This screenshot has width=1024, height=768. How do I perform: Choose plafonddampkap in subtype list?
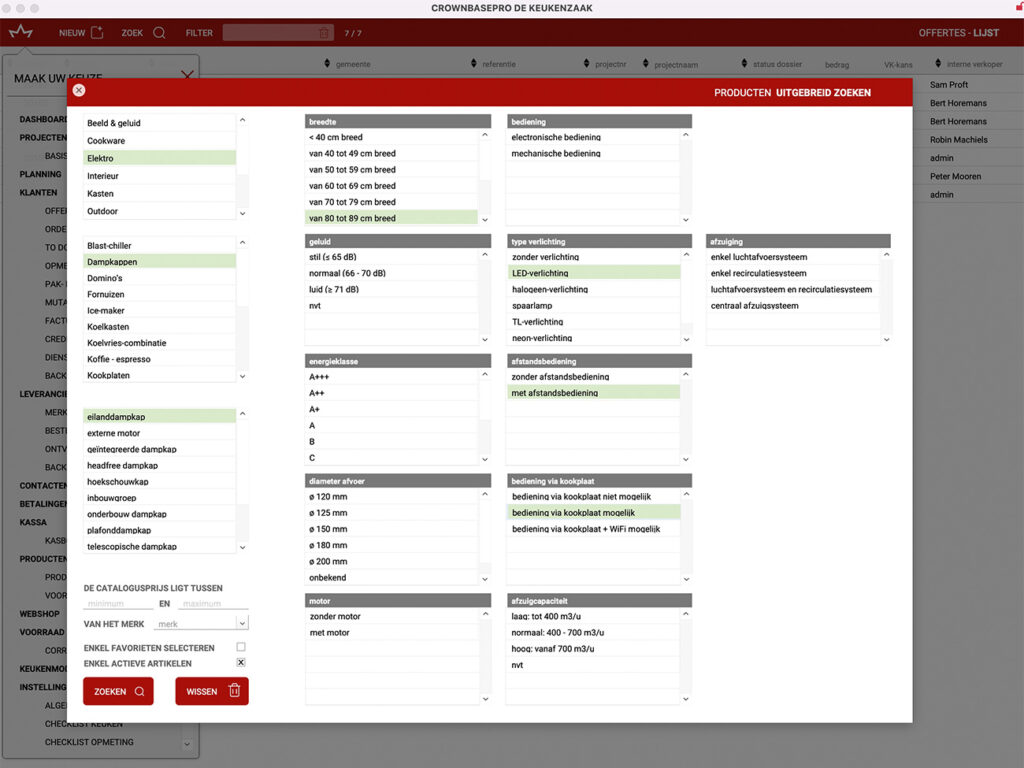pyautogui.click(x=160, y=530)
